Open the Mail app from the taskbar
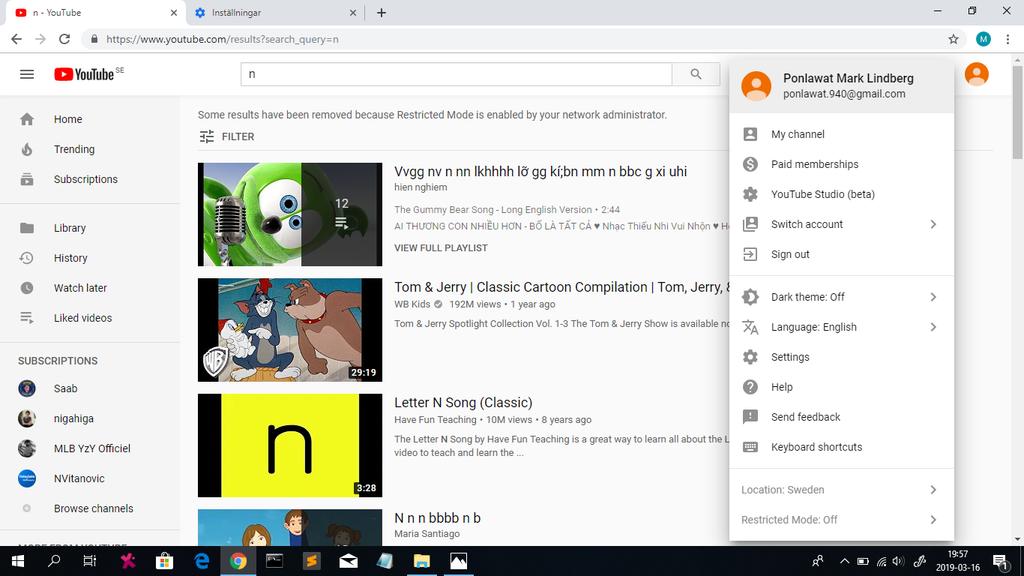The image size is (1024, 576). (348, 561)
